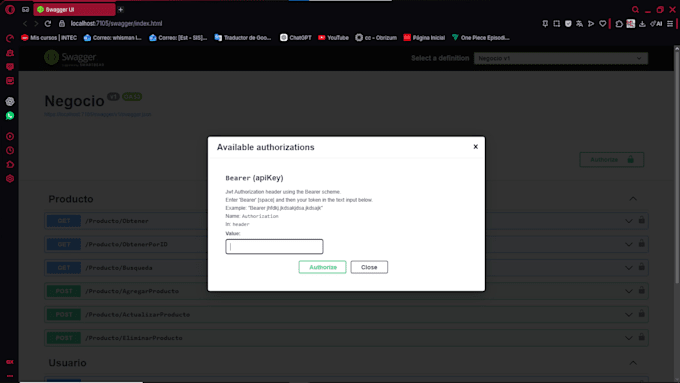Toggle the lock on /Producto/AgregarProducto row

[641, 290]
